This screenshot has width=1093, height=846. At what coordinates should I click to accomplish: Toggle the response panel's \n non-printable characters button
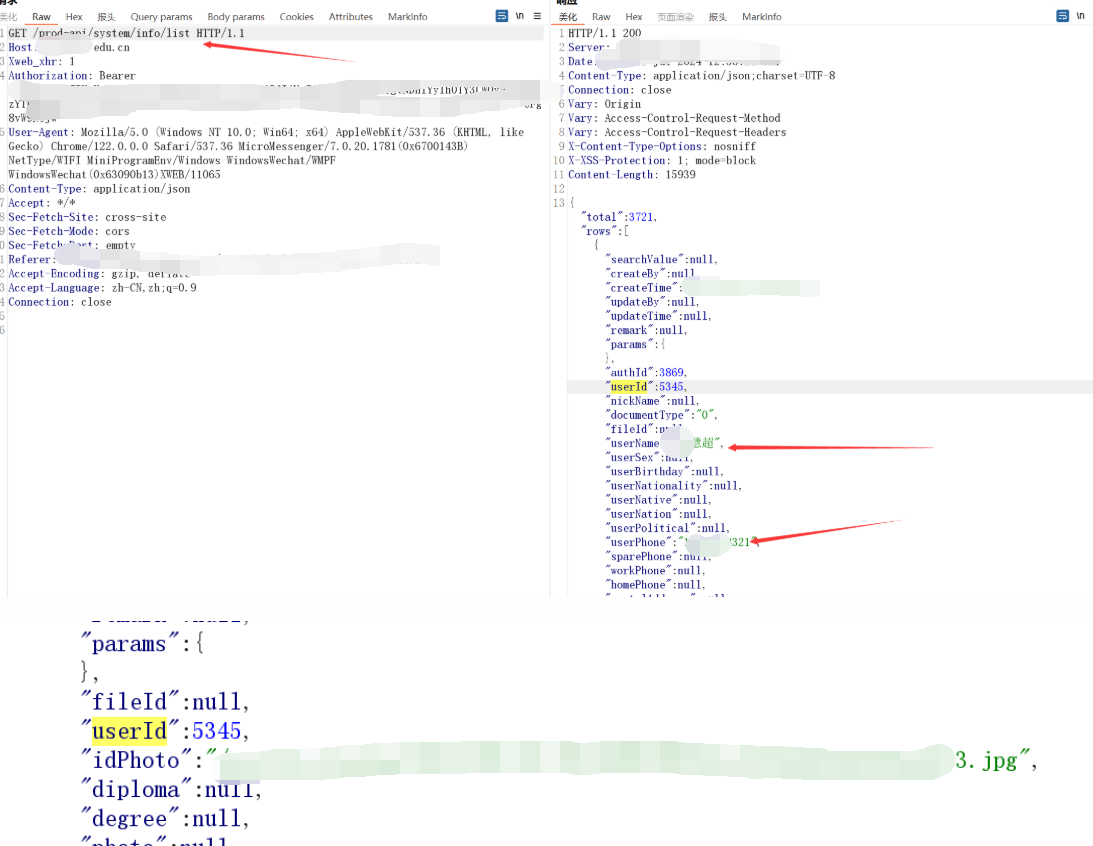click(x=1081, y=17)
